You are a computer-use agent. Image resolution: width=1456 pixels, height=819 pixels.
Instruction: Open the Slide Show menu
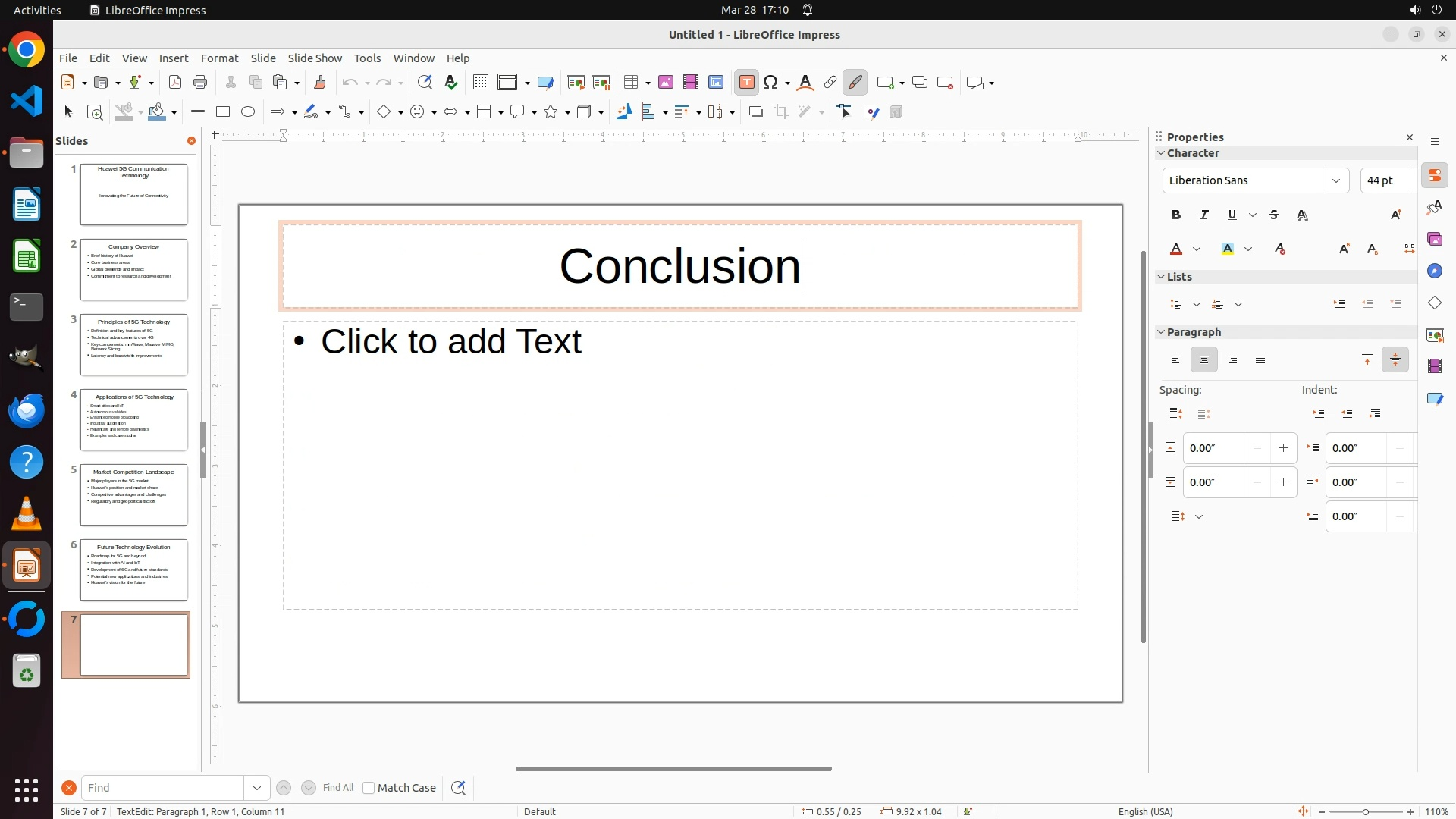(x=315, y=58)
